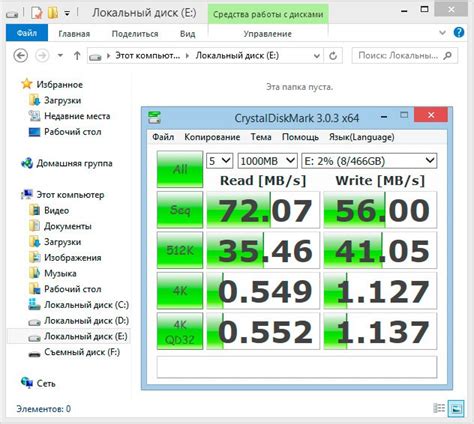Screen dimensions: 474x424
Task: Switch to the Поделиться ribbon tab
Action: pyautogui.click(x=135, y=34)
